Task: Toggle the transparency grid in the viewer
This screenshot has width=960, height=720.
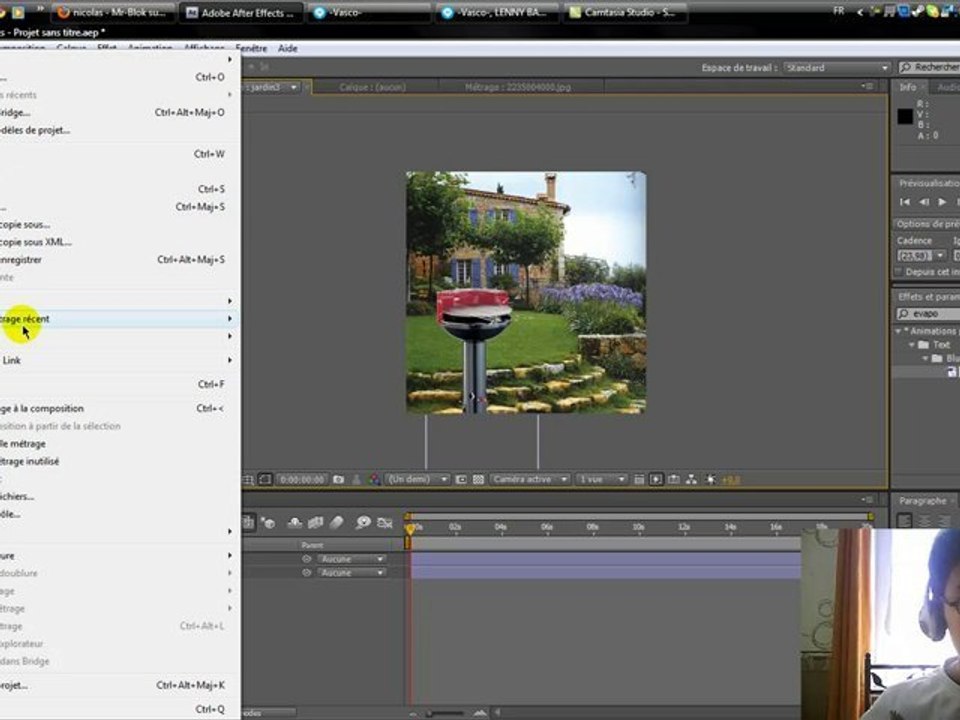Action: (478, 479)
